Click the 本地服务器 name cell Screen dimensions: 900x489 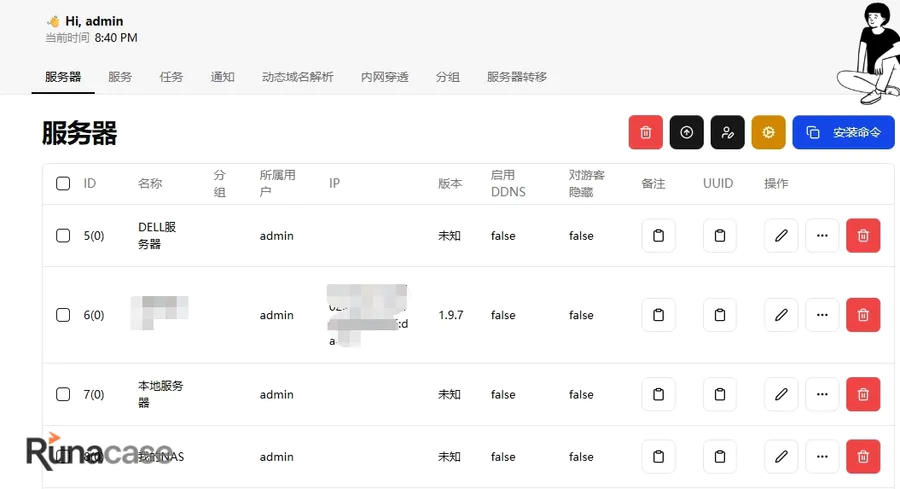coord(161,394)
